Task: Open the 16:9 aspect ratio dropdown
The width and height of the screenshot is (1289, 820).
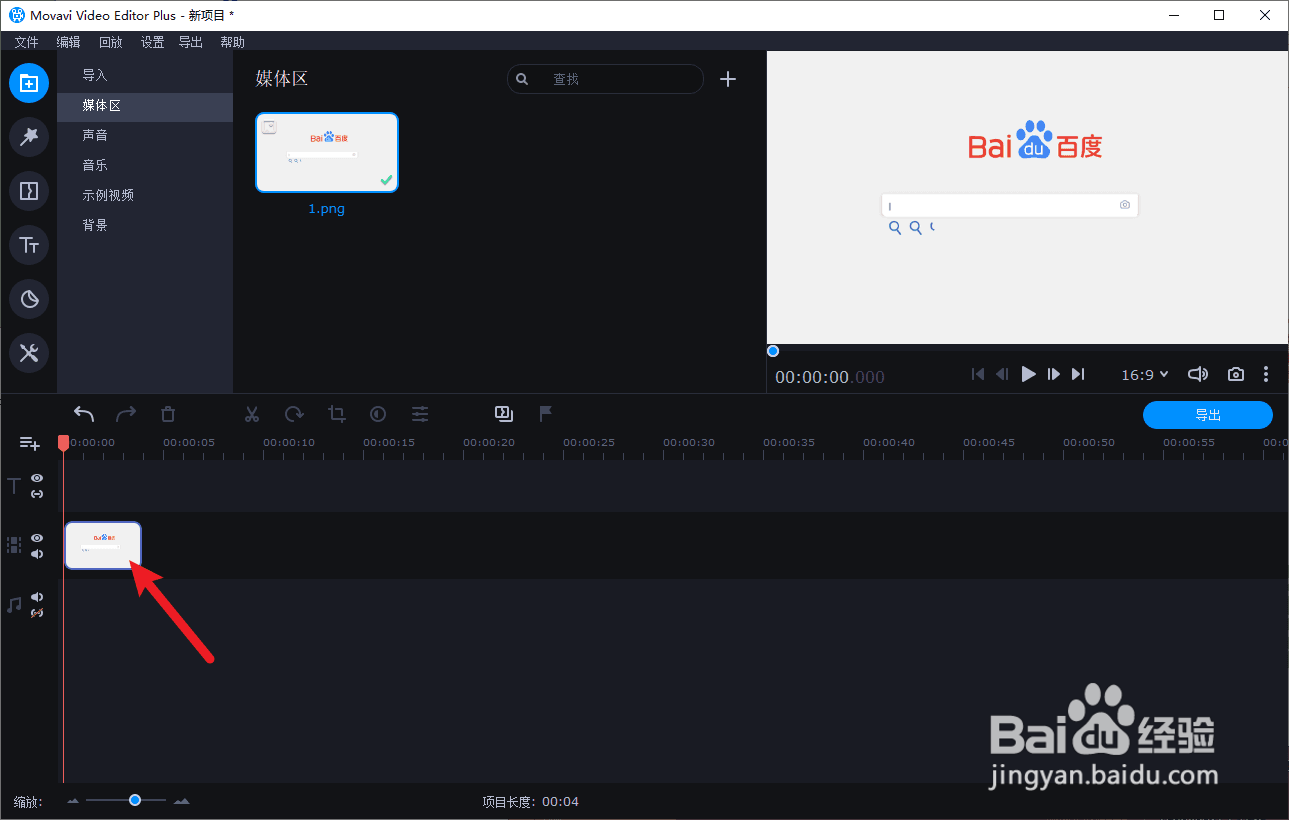Action: point(1145,374)
